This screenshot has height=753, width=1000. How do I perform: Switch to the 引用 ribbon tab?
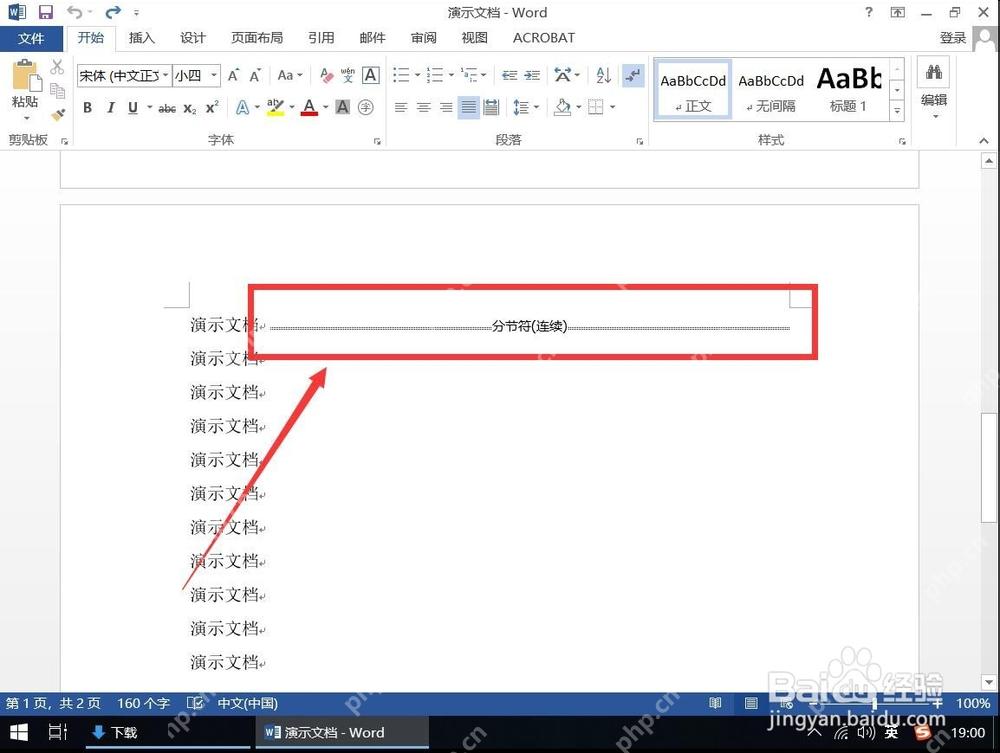[x=321, y=38]
